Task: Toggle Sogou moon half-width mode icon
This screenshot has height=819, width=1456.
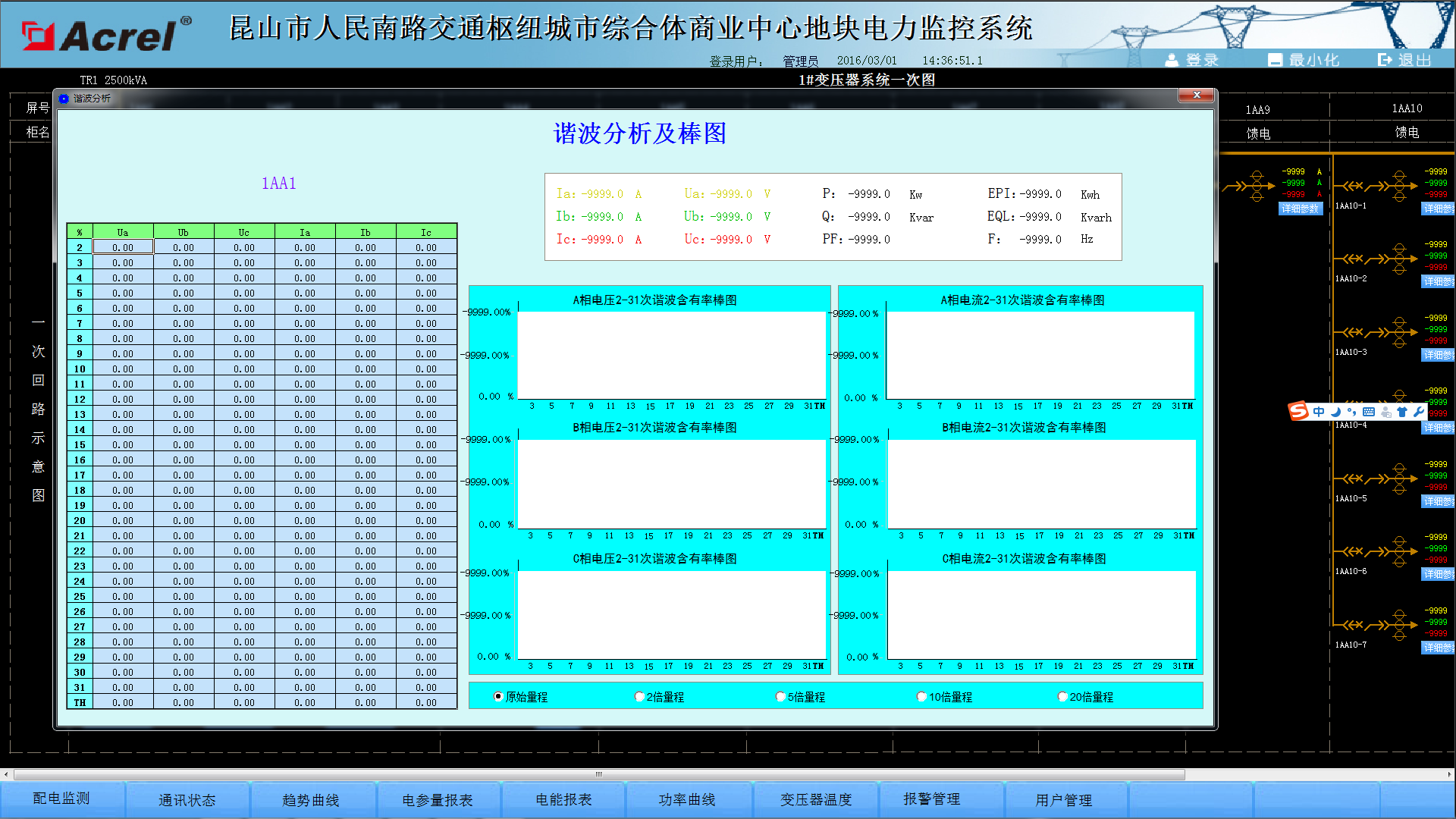Action: (x=1335, y=412)
